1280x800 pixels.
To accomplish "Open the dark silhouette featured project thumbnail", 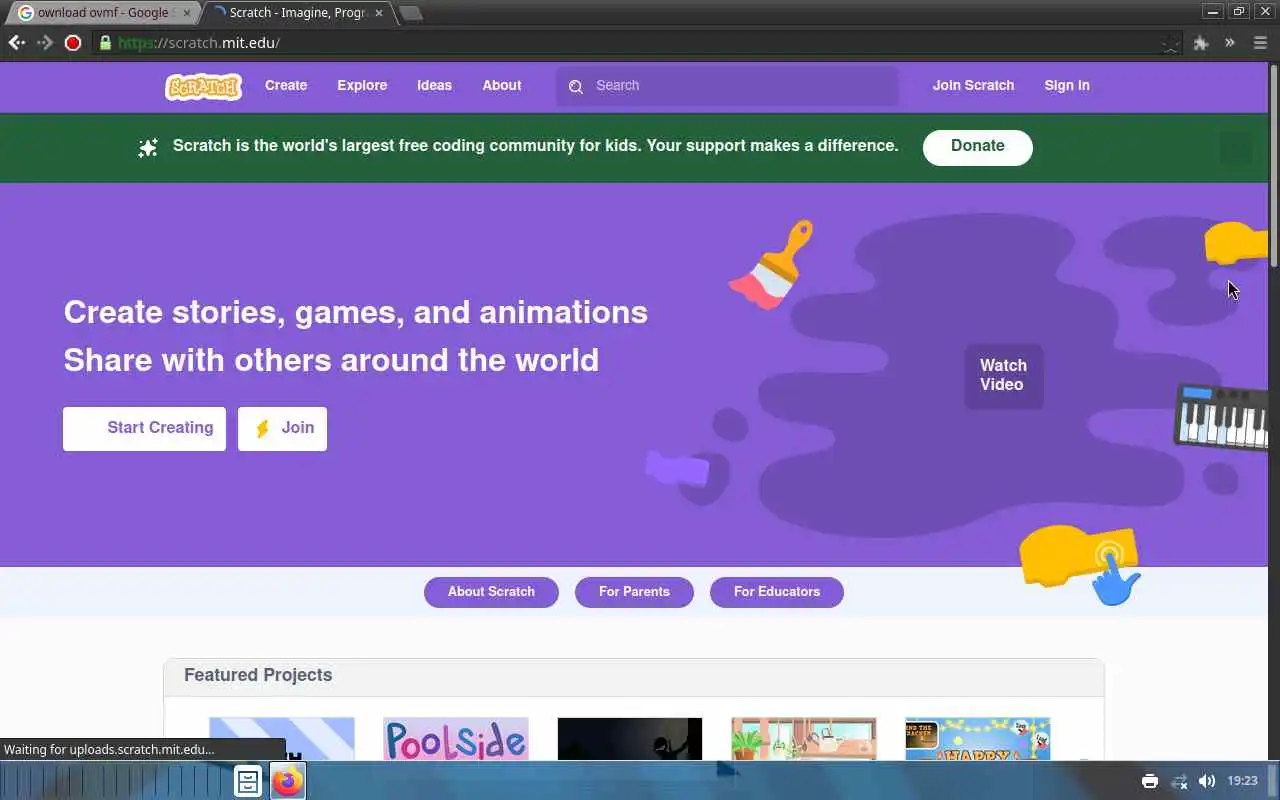I will (630, 739).
